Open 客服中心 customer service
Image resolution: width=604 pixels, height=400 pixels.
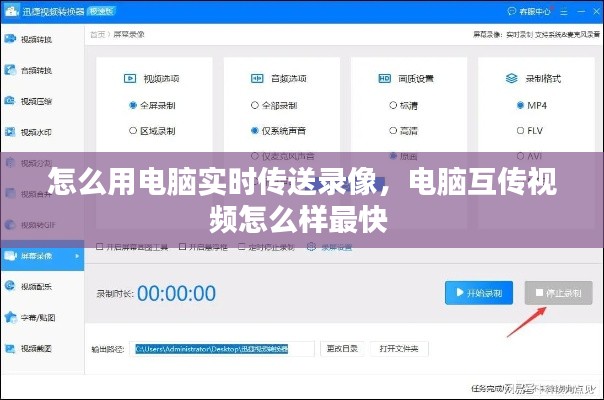(529, 12)
